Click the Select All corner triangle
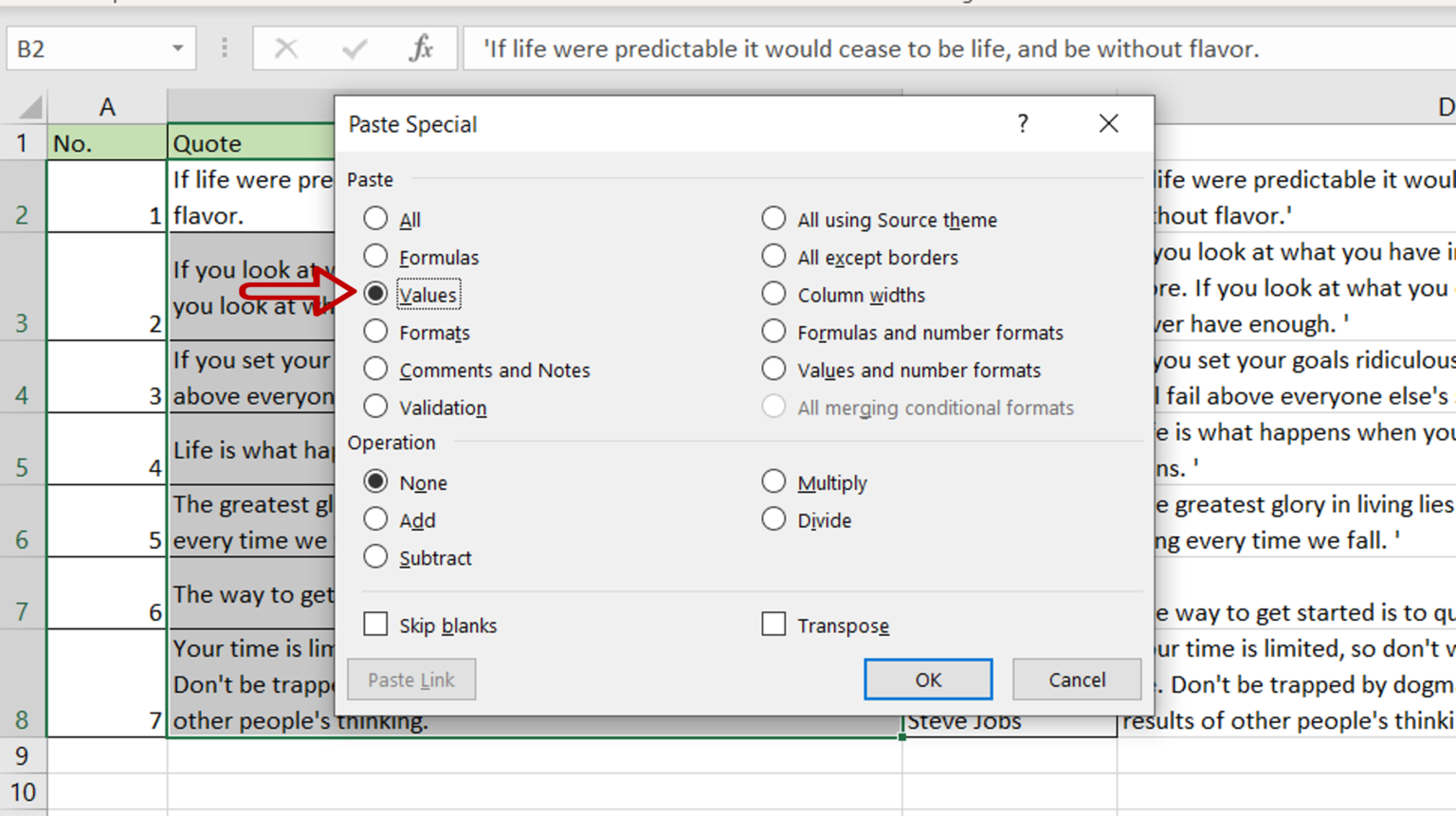1456x816 pixels. coord(30,106)
